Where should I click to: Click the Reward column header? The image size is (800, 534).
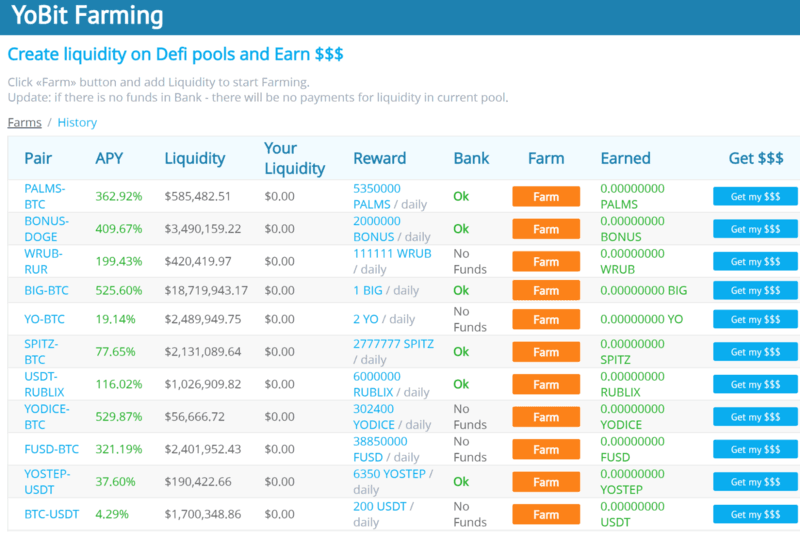(380, 158)
